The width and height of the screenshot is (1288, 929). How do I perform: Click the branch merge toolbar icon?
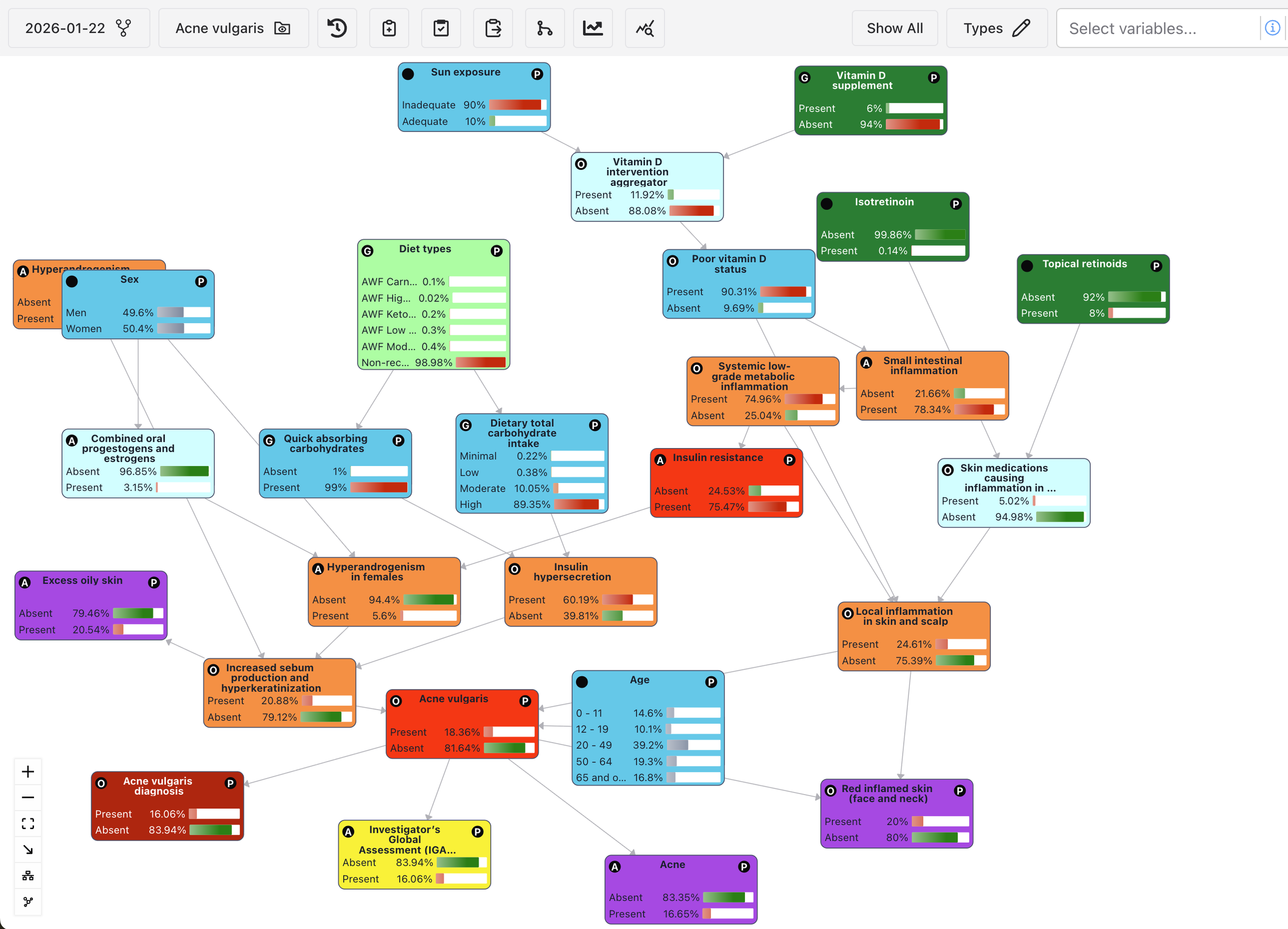point(545,28)
